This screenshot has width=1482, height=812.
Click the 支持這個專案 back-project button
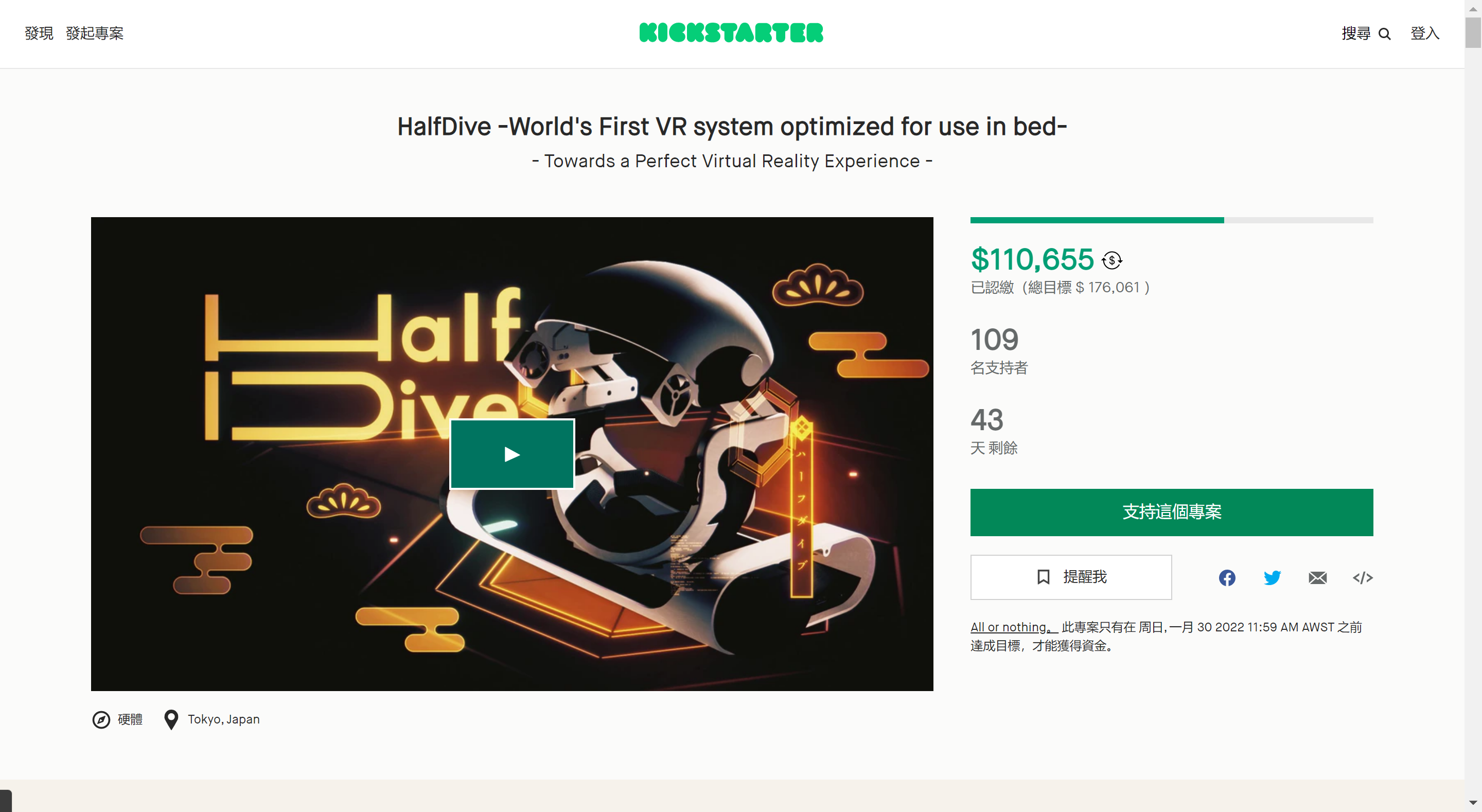tap(1171, 511)
